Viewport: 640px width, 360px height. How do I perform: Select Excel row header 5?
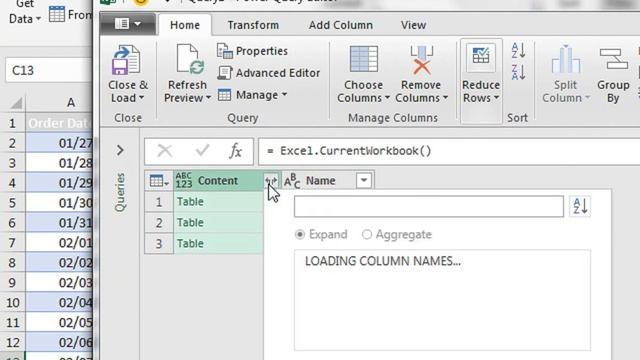click(x=12, y=203)
